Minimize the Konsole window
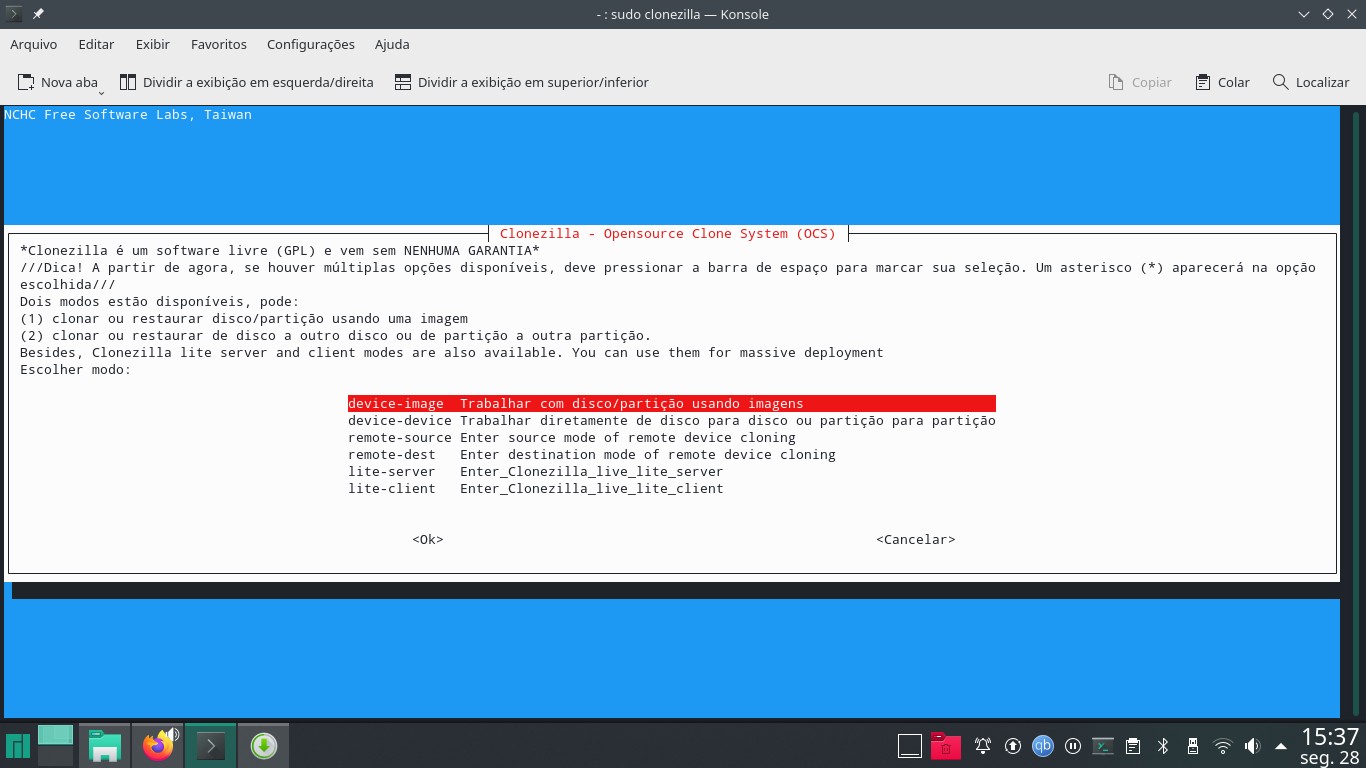Image resolution: width=1366 pixels, height=768 pixels. pyautogui.click(x=1304, y=14)
